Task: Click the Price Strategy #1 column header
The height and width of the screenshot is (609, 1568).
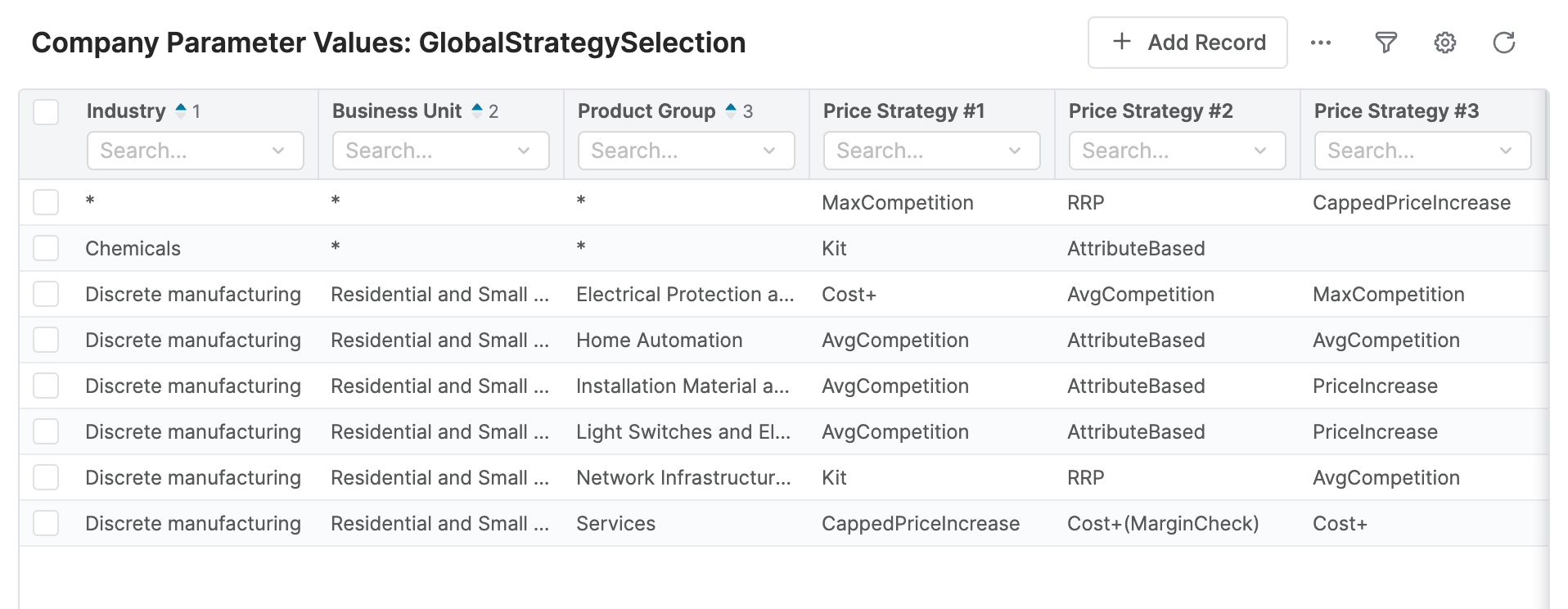Action: tap(903, 111)
